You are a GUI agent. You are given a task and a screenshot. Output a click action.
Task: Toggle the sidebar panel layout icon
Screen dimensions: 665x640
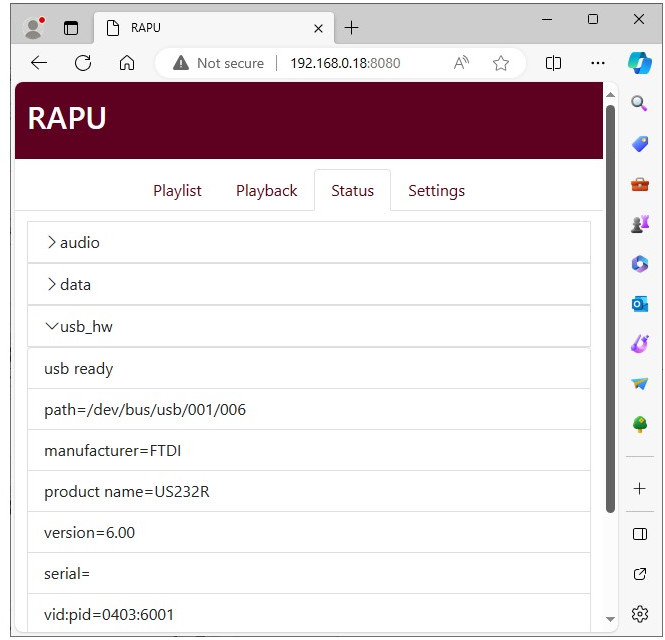[x=640, y=534]
